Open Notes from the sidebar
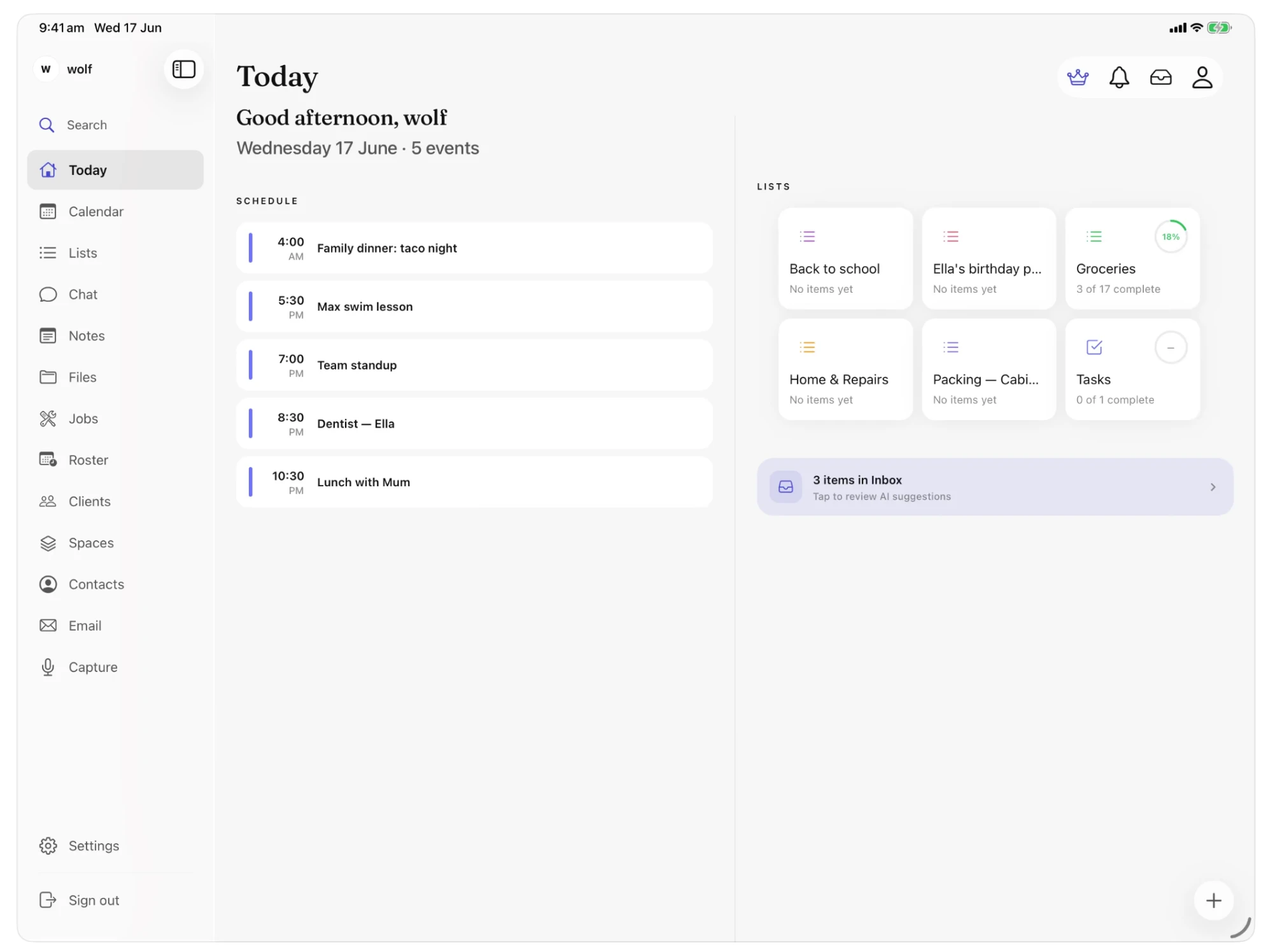Viewport: 1273px width, 952px height. pyautogui.click(x=115, y=335)
